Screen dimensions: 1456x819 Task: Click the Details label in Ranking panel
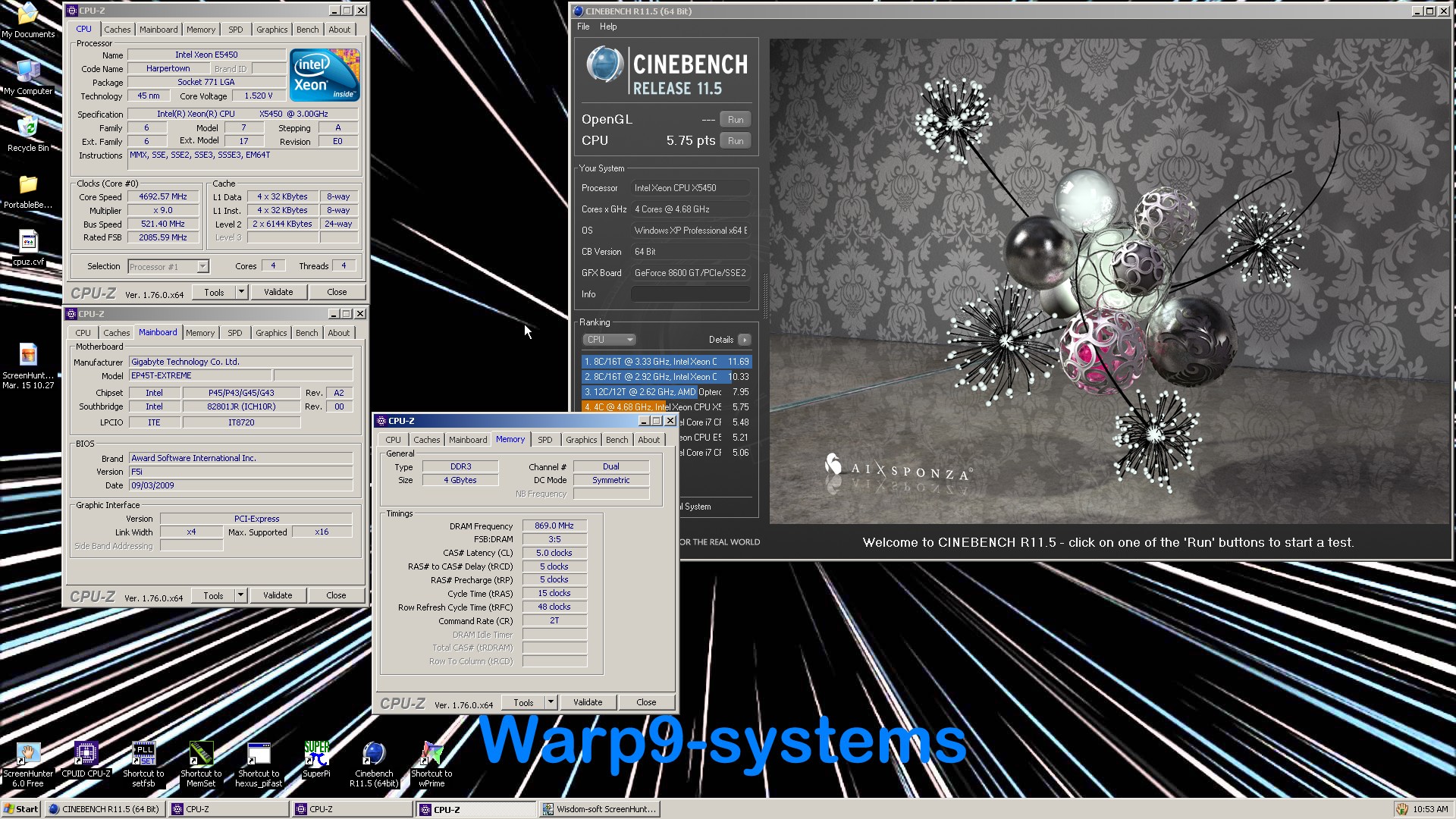click(721, 340)
